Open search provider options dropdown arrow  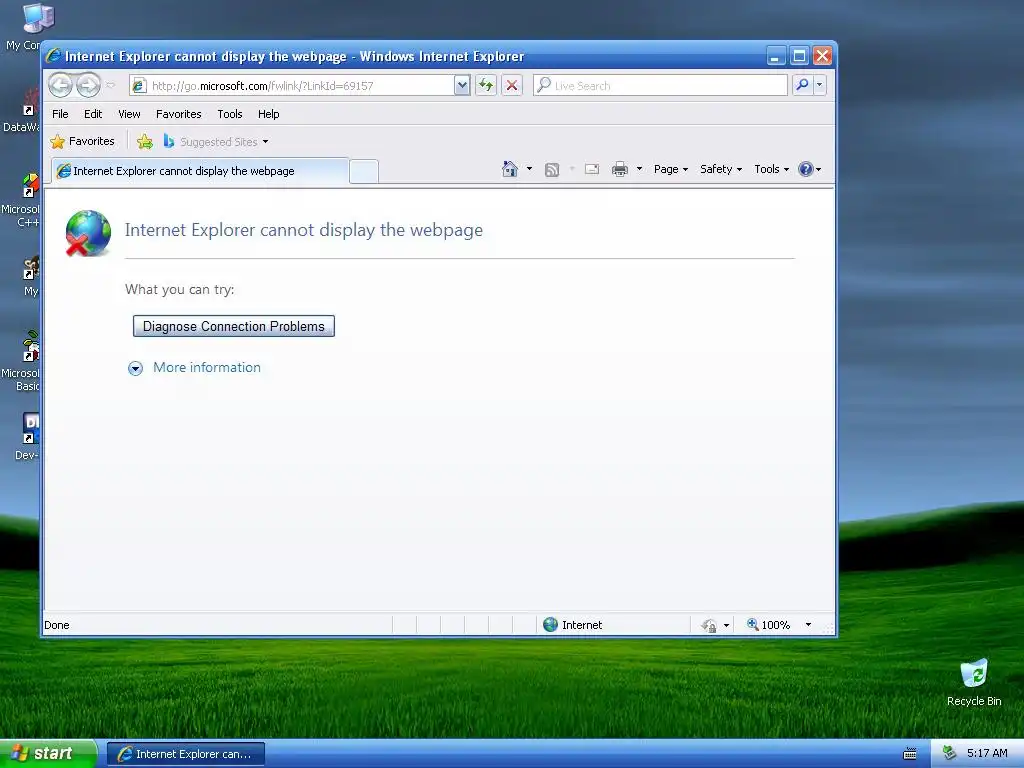(819, 85)
